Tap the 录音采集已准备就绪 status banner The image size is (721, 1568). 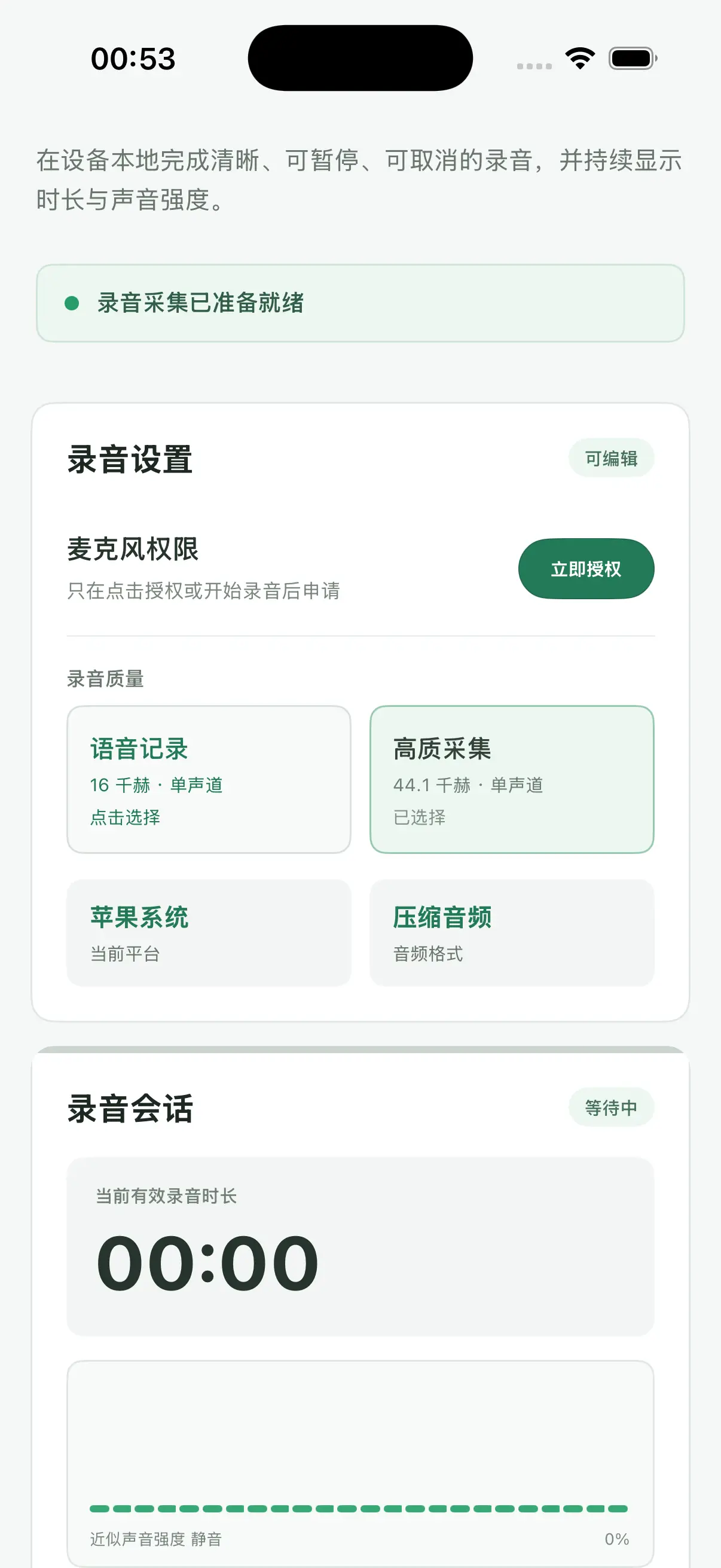(360, 303)
